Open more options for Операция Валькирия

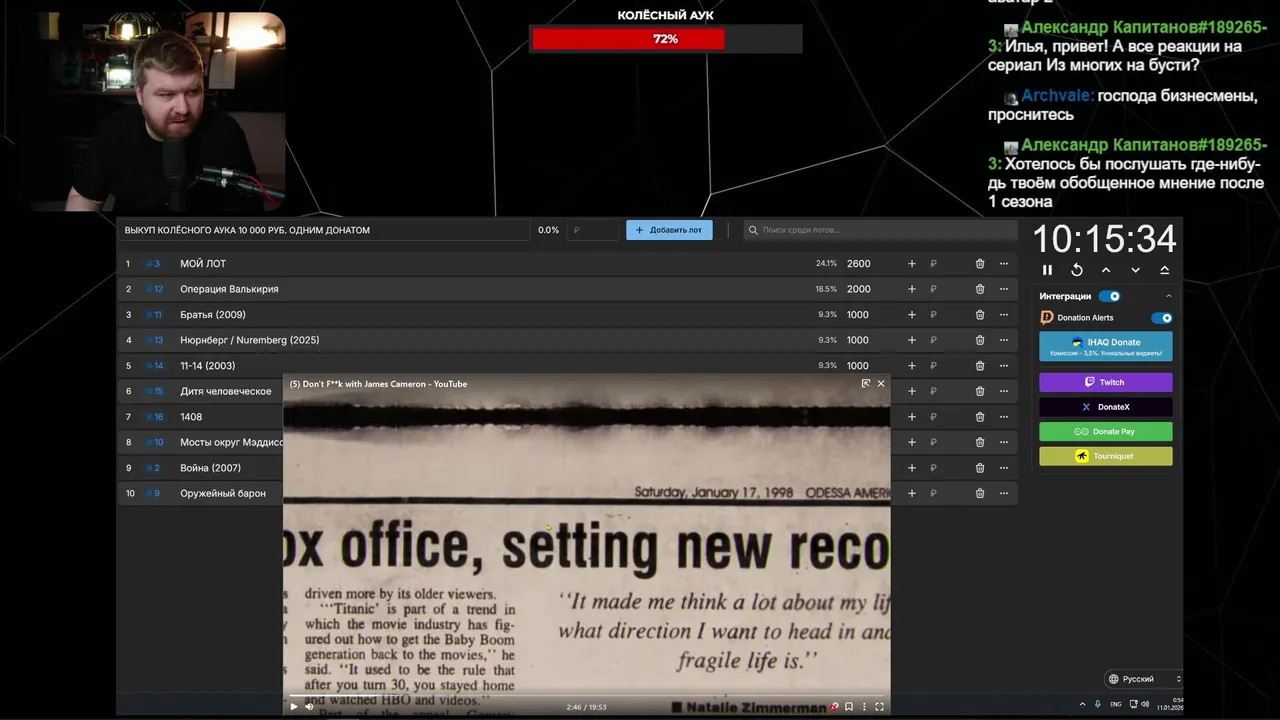pyautogui.click(x=1004, y=289)
